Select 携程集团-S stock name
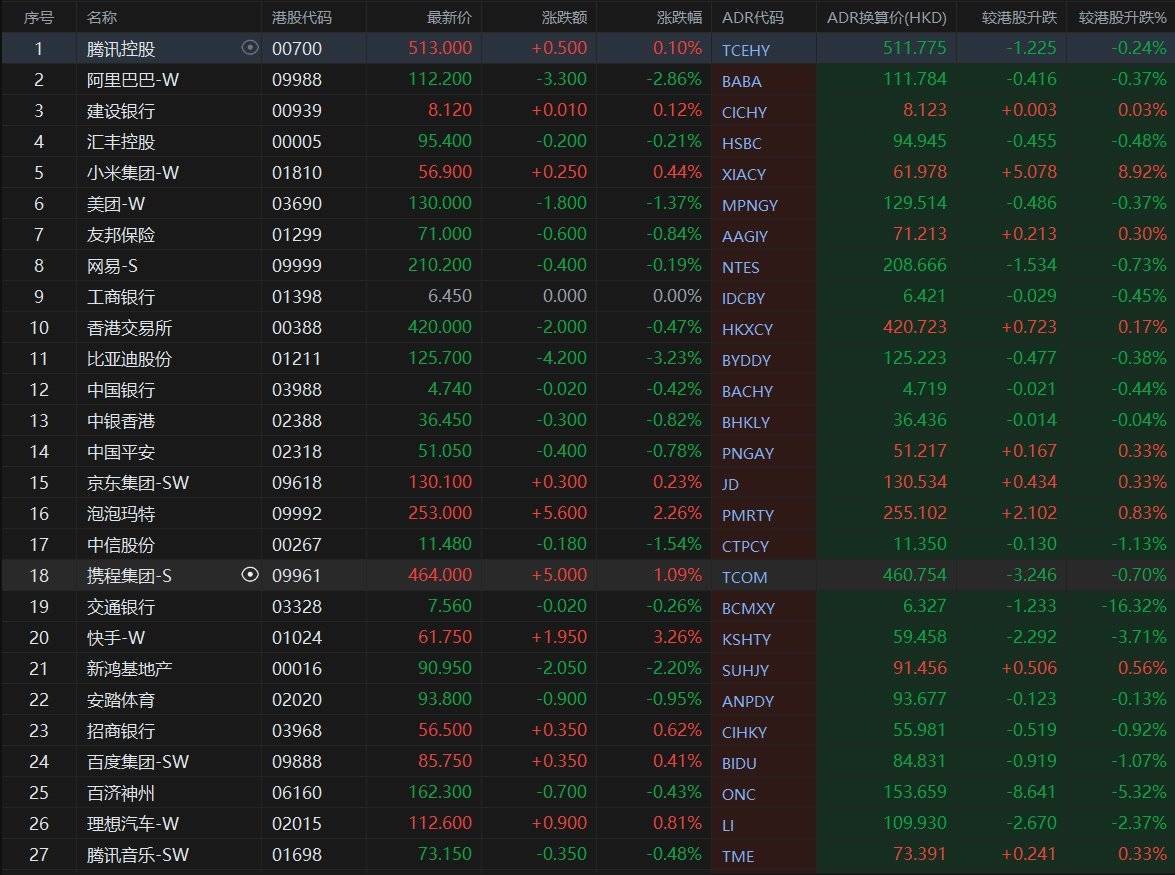Screen dimensions: 1175x875 pyautogui.click(x=129, y=575)
